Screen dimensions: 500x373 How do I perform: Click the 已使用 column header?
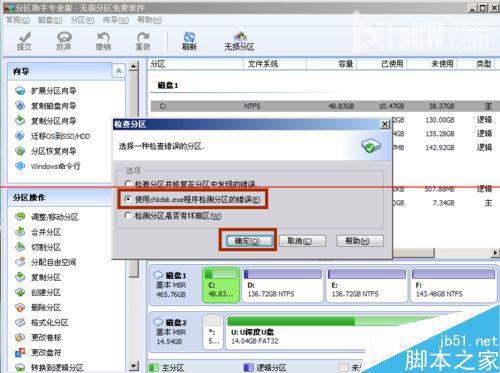(382, 64)
